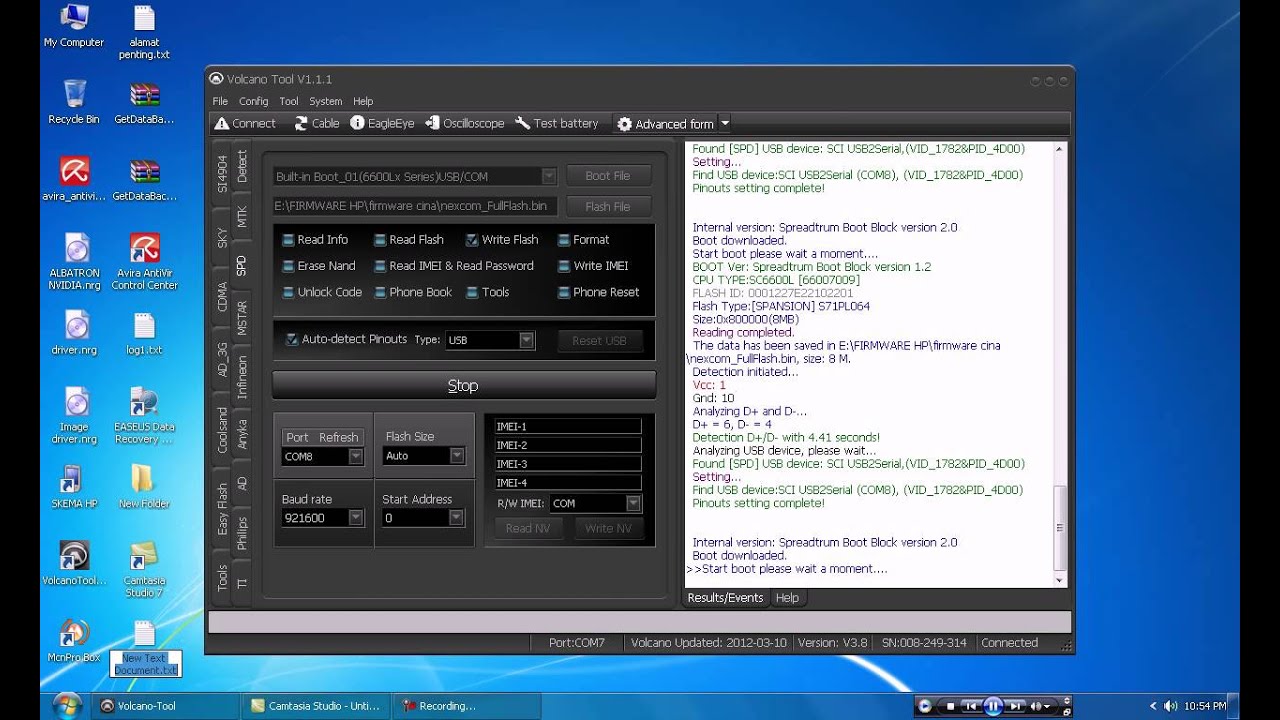Select driver.nrg desktop icon
The height and width of the screenshot is (720, 1280).
coord(74,333)
